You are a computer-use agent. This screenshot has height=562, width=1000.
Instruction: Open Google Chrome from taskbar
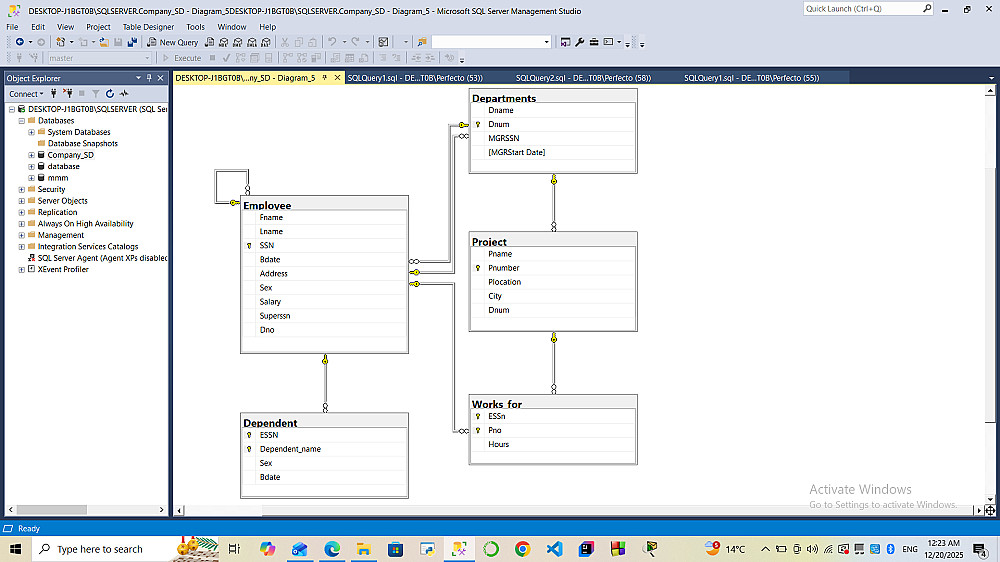[522, 549]
